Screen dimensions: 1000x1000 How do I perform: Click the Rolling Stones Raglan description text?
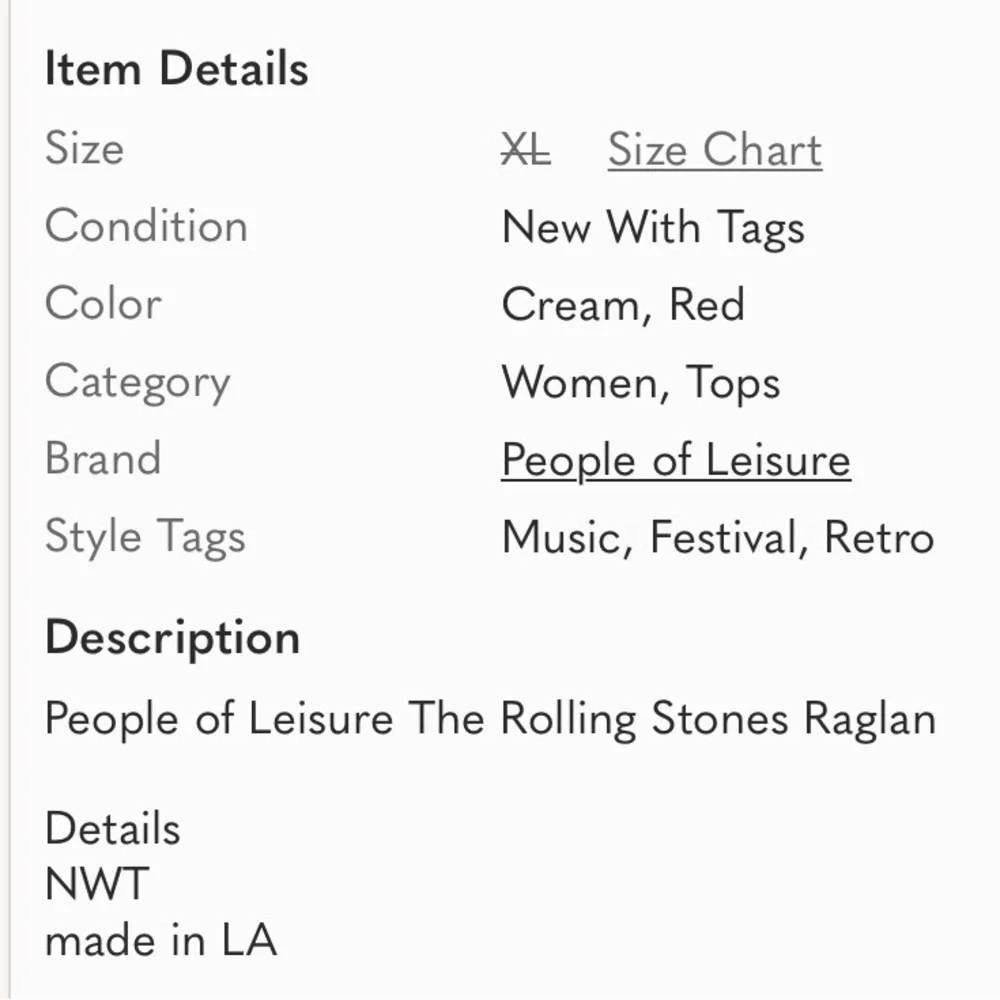tap(490, 719)
